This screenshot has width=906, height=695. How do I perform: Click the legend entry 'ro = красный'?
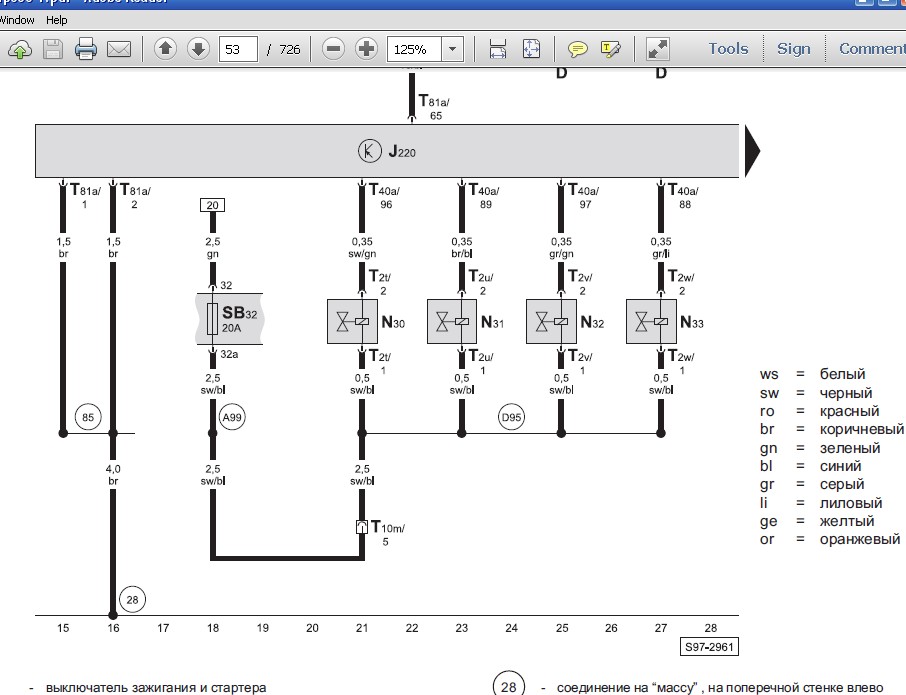point(819,411)
